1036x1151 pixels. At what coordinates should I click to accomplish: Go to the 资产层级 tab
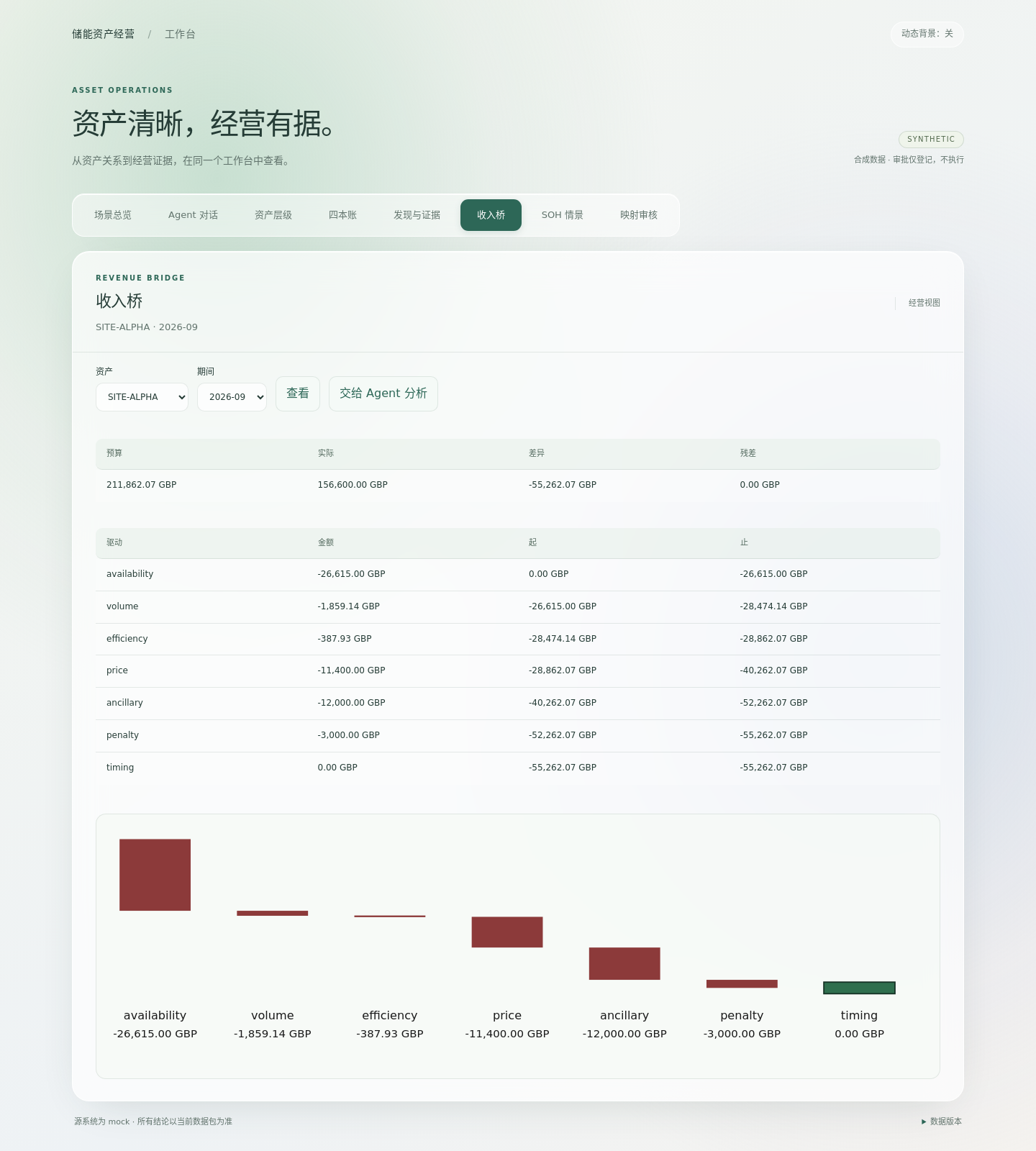coord(273,215)
